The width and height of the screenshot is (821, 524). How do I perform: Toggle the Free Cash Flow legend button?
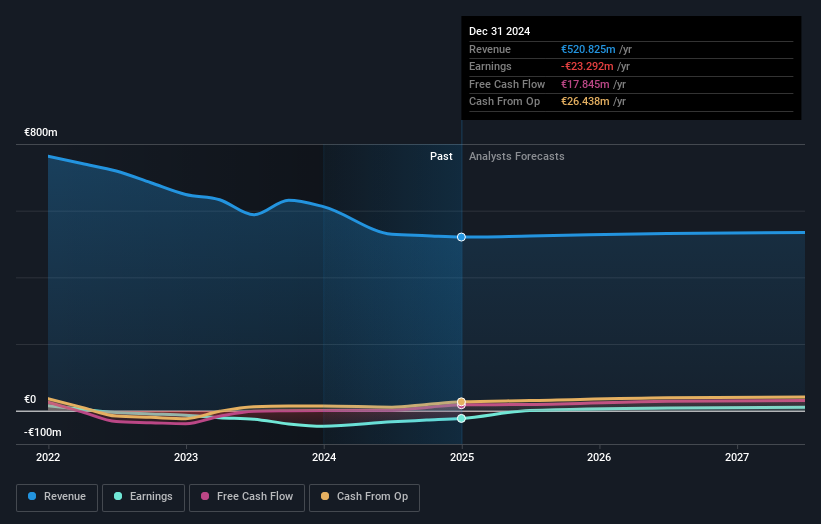[x=247, y=497]
